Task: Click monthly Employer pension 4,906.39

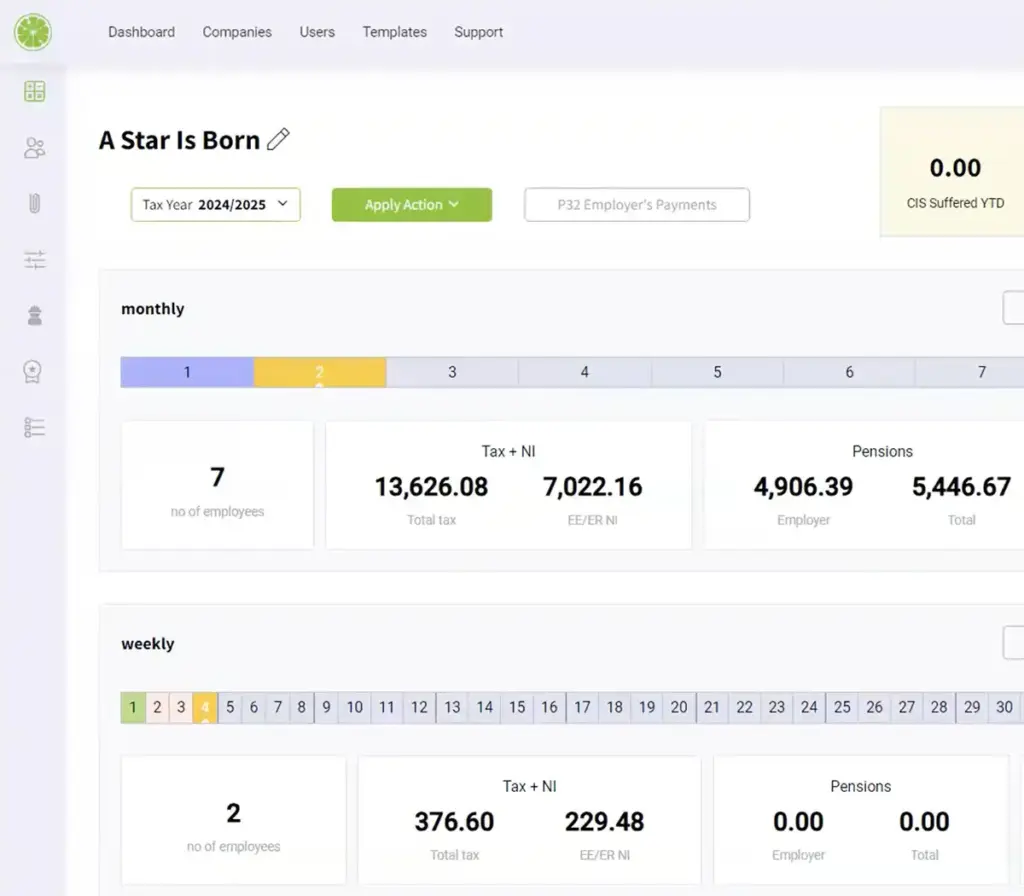Action: click(x=803, y=487)
